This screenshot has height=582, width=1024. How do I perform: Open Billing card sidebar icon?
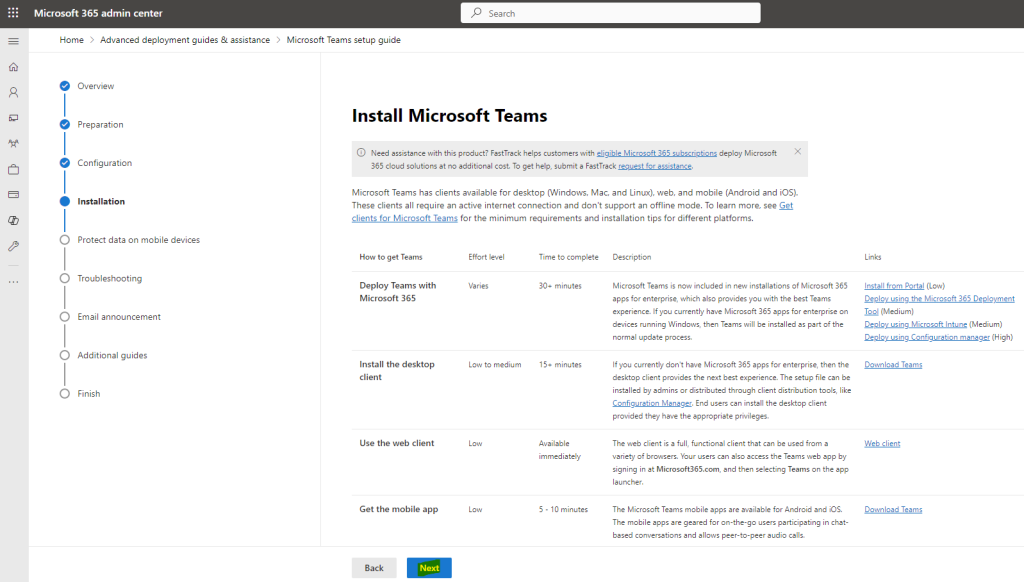tap(14, 195)
